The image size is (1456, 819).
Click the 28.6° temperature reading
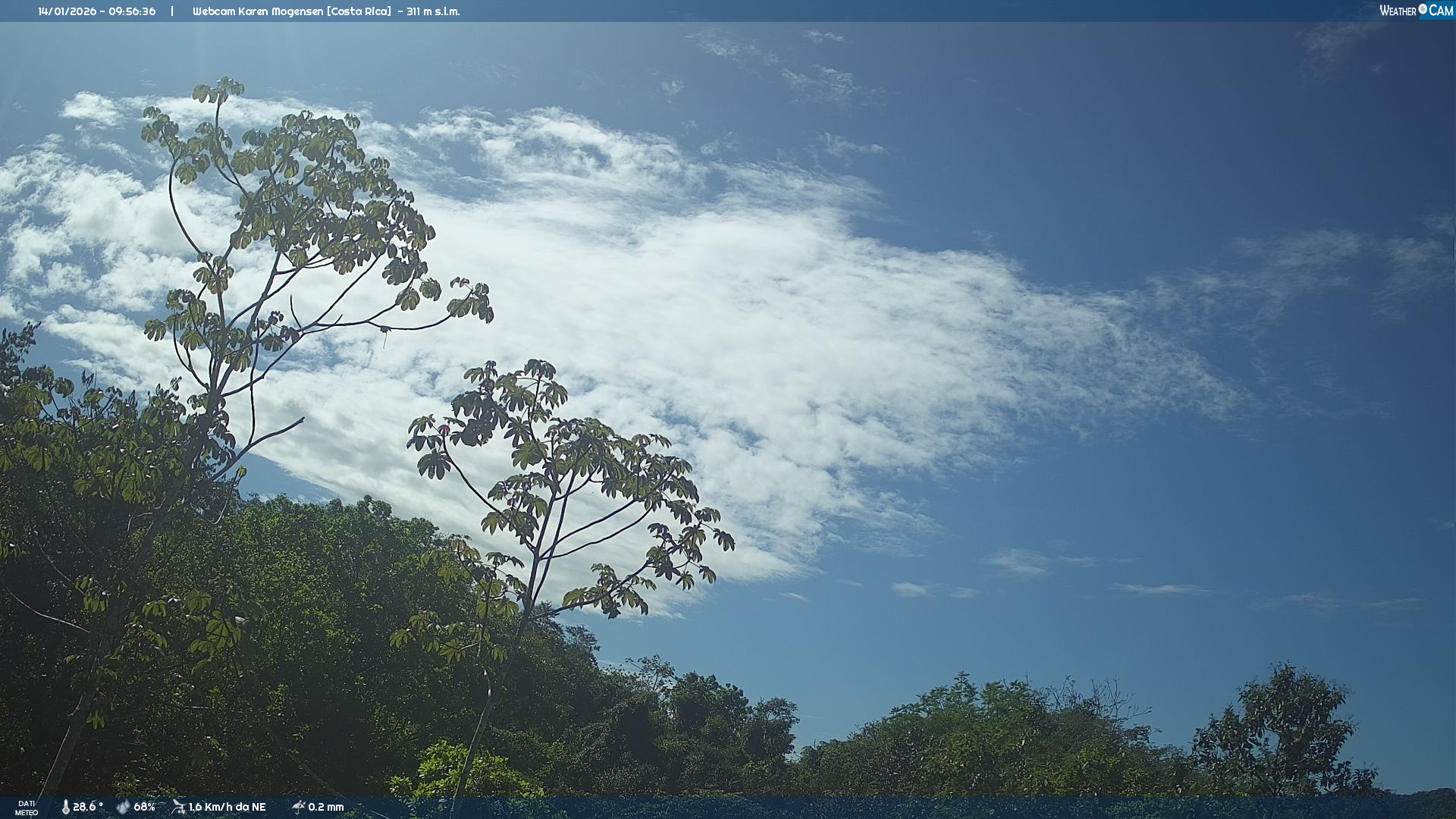(87, 807)
